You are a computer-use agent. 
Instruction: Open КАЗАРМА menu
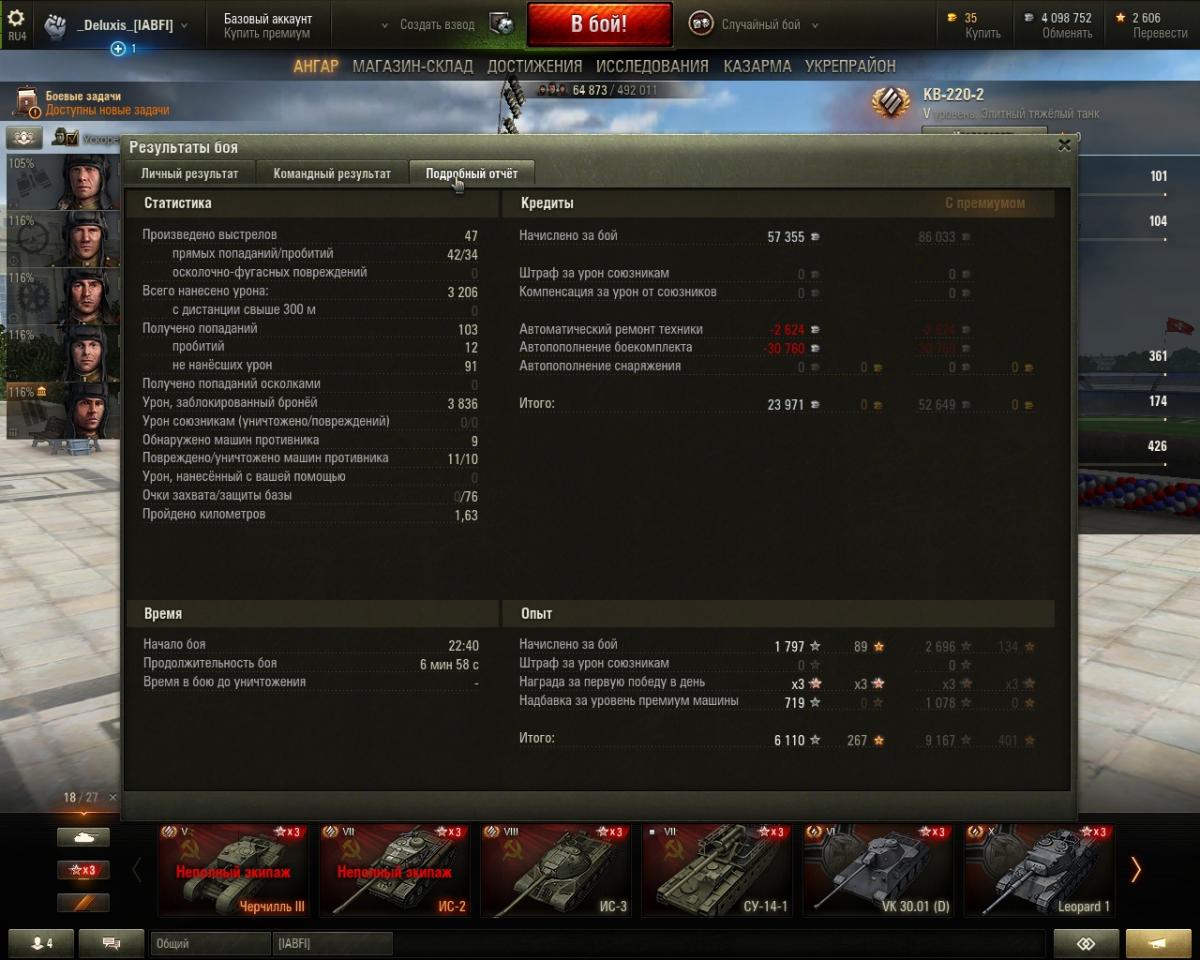[757, 66]
